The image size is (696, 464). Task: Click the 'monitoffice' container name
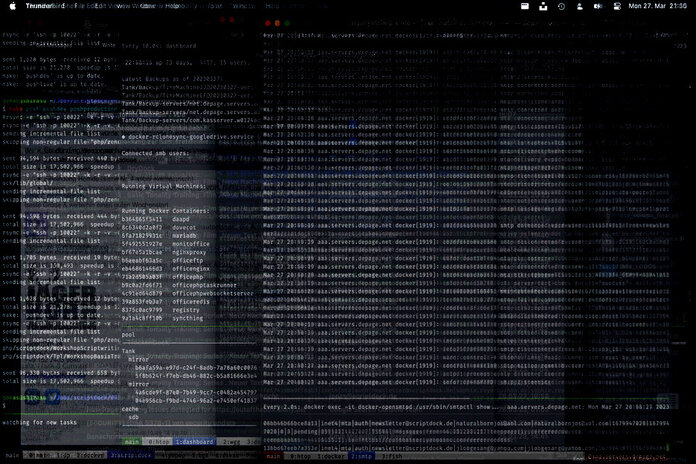click(191, 244)
